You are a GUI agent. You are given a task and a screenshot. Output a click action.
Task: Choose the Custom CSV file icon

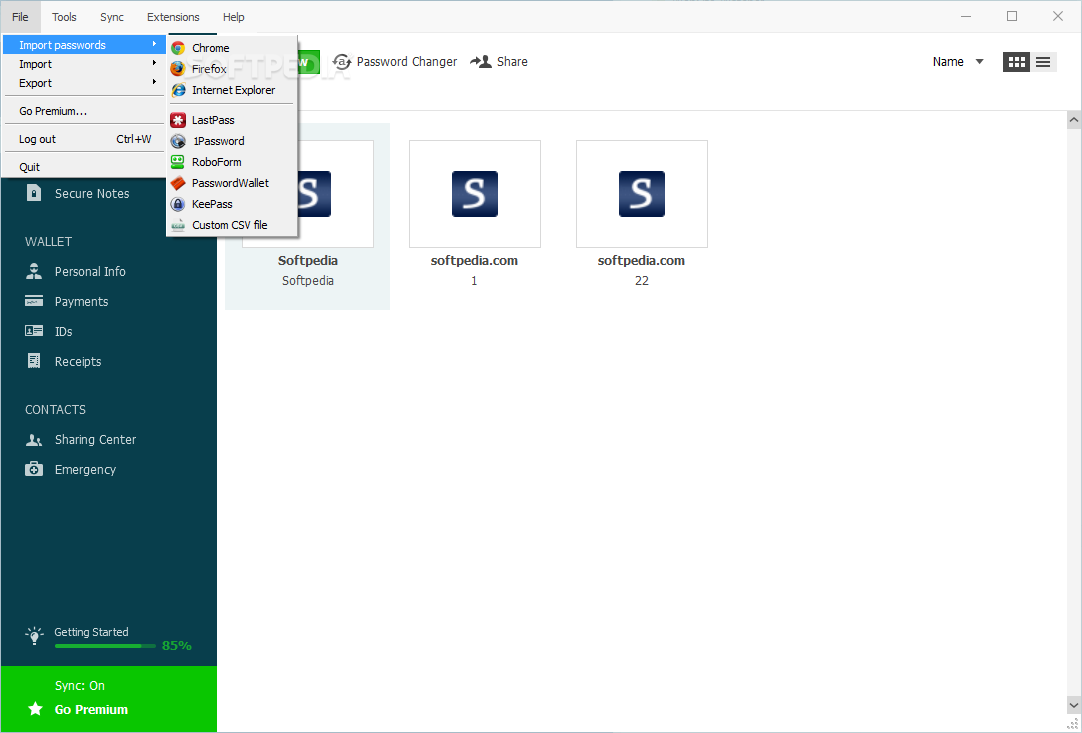click(x=178, y=225)
